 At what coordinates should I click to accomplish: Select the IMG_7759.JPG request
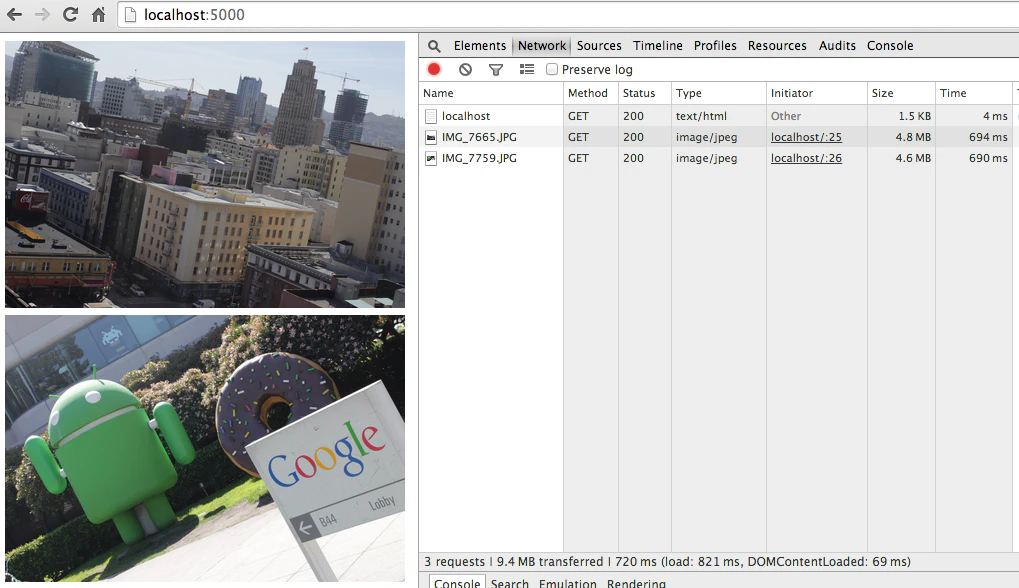click(x=719, y=158)
